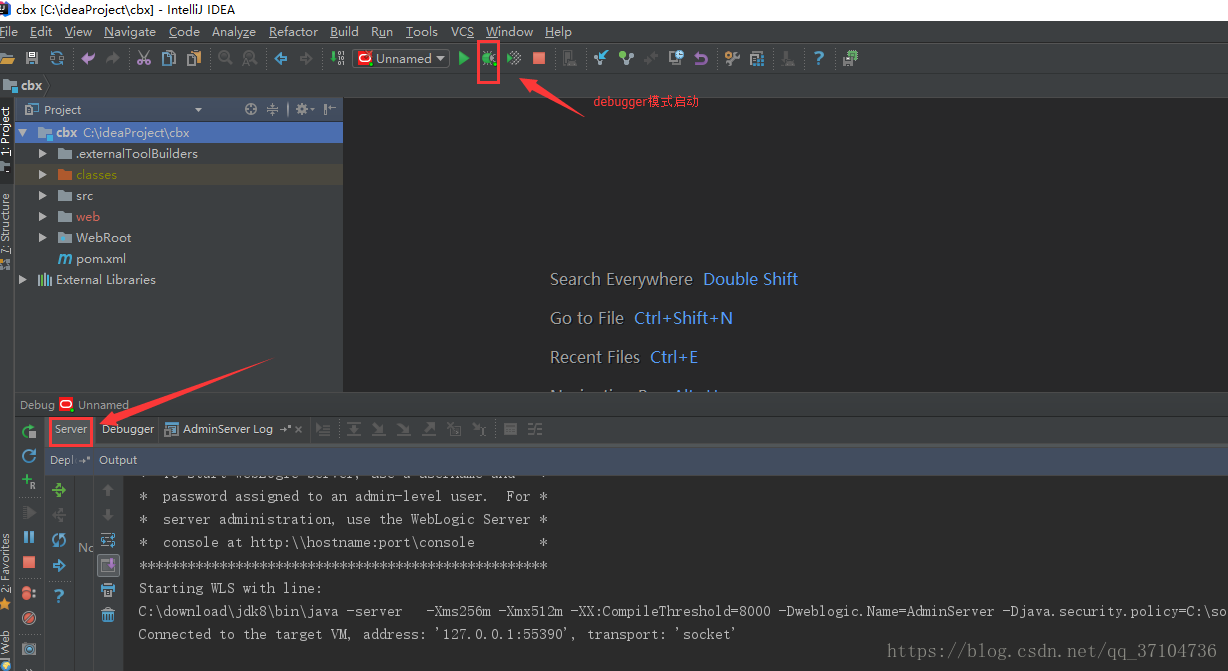Screen dimensions: 1228x671
Task: Copy selection with the toolbar copy icon
Action: pyautogui.click(x=169, y=58)
